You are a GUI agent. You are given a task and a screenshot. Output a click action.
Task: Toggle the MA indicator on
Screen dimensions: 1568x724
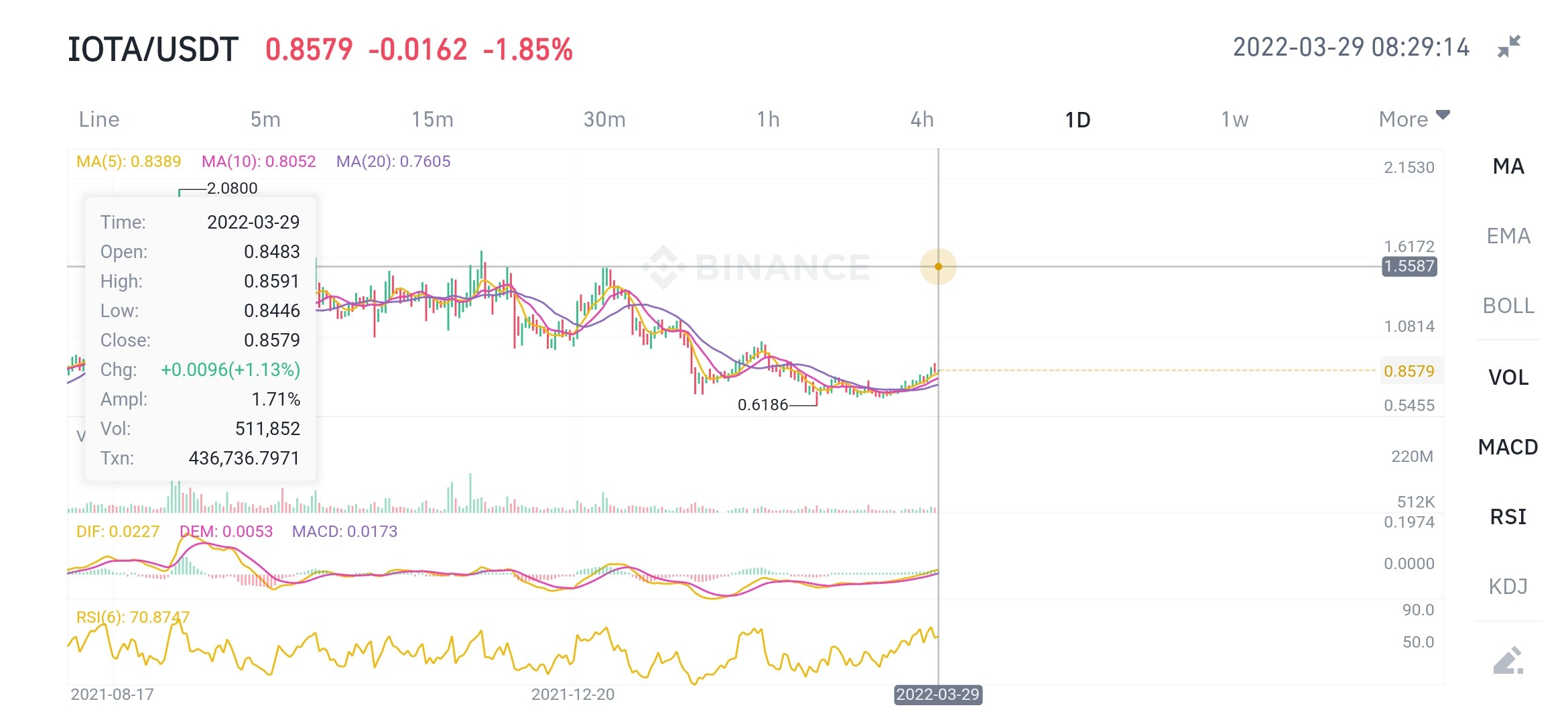1508,166
